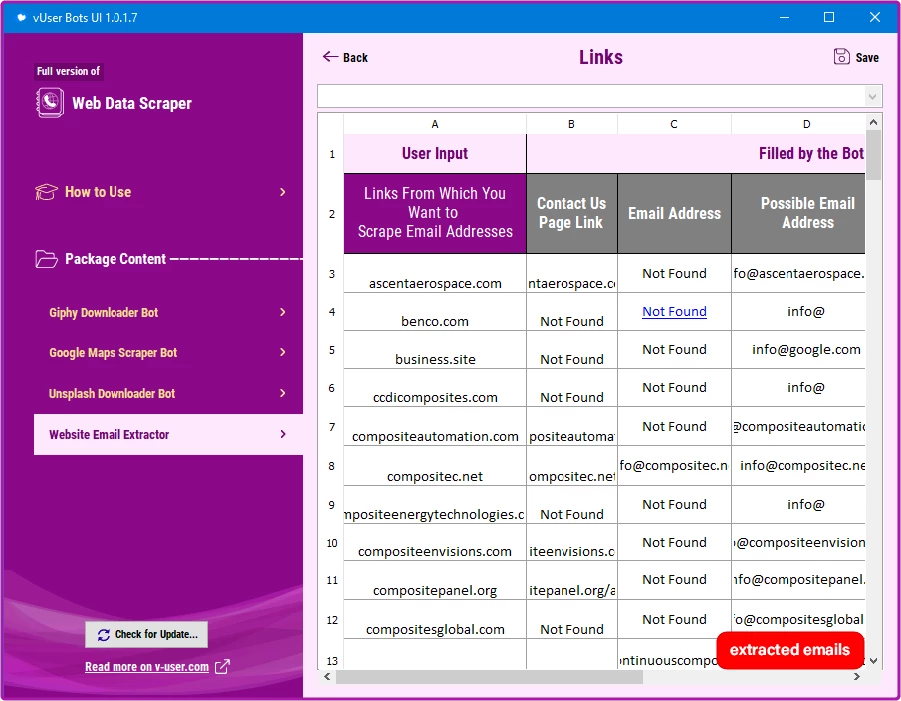
Task: Click the cell 'ccdicomposites.com'
Action: point(435,388)
